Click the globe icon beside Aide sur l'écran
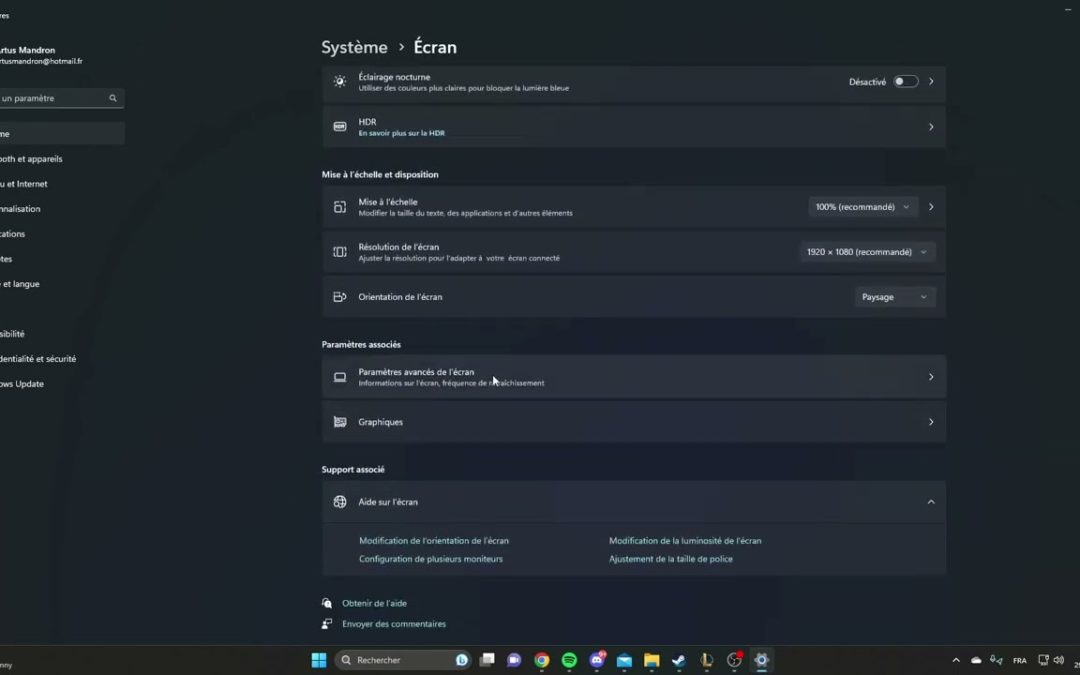The image size is (1080, 675). 340,502
